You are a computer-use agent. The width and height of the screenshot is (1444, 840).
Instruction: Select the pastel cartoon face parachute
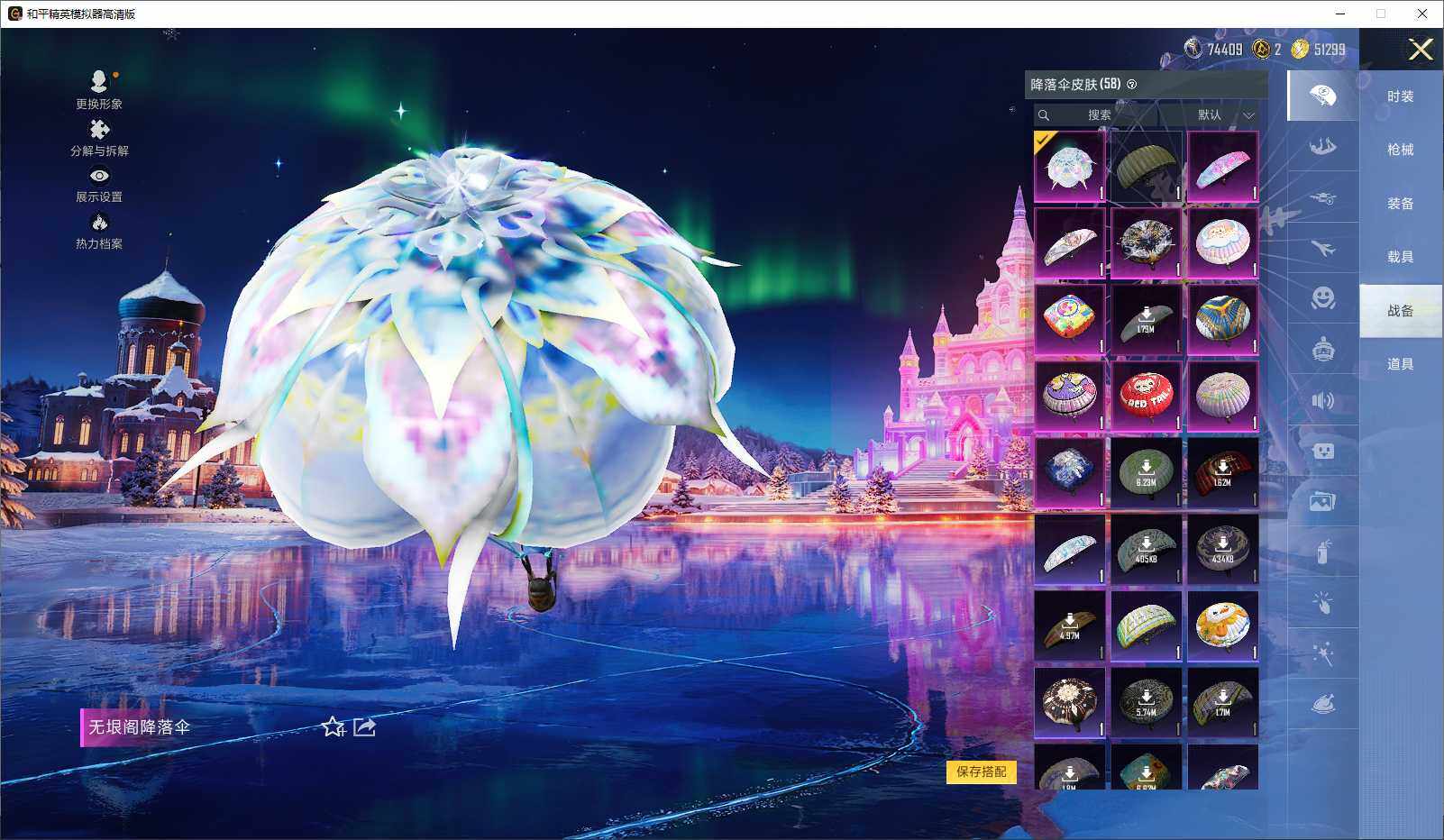(x=1223, y=243)
